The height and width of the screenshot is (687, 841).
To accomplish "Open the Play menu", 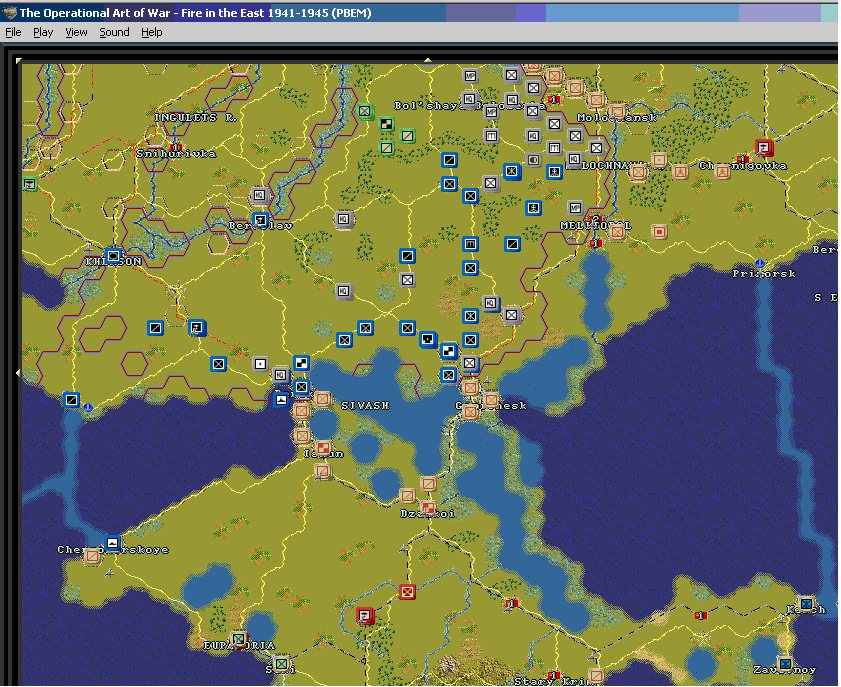I will pyautogui.click(x=43, y=32).
